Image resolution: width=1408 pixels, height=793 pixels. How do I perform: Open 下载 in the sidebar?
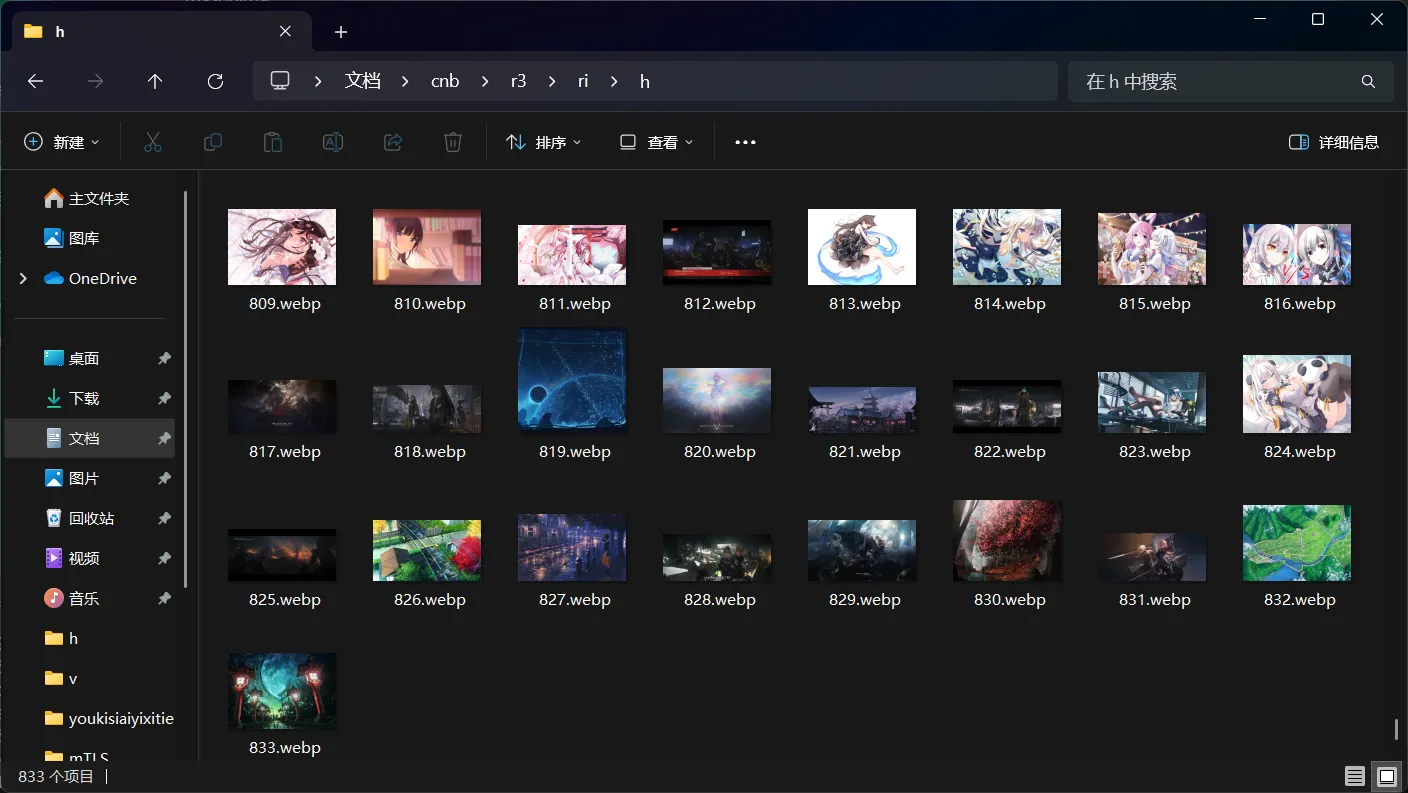84,398
